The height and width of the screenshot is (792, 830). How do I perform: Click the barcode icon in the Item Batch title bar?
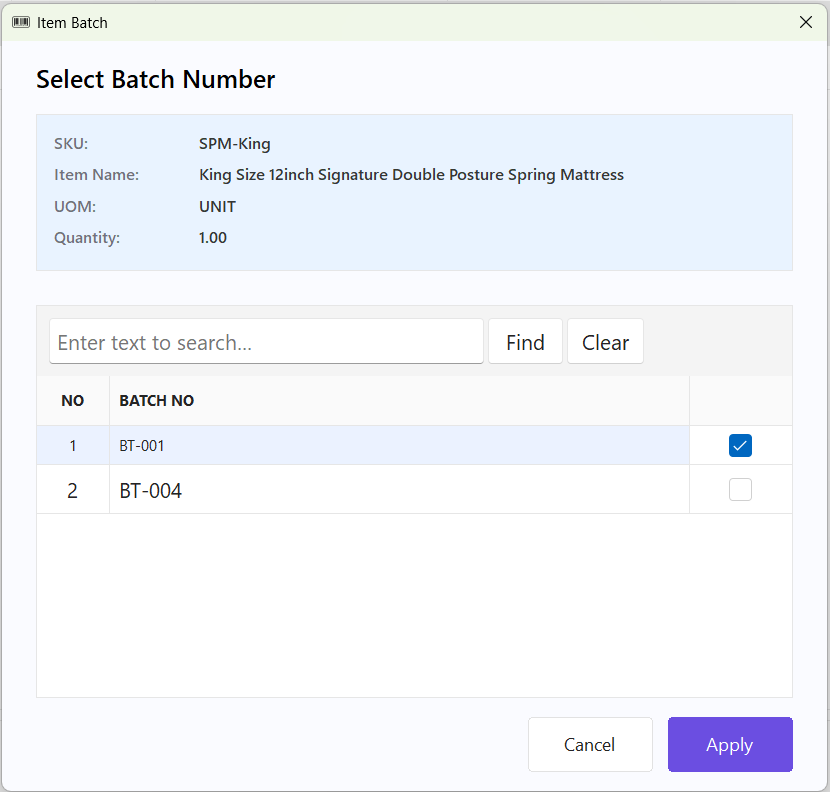(21, 22)
